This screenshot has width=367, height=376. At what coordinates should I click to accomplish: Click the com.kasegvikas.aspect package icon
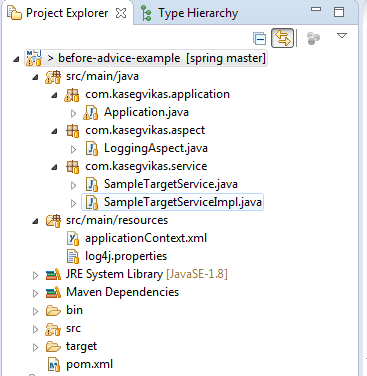coord(72,131)
